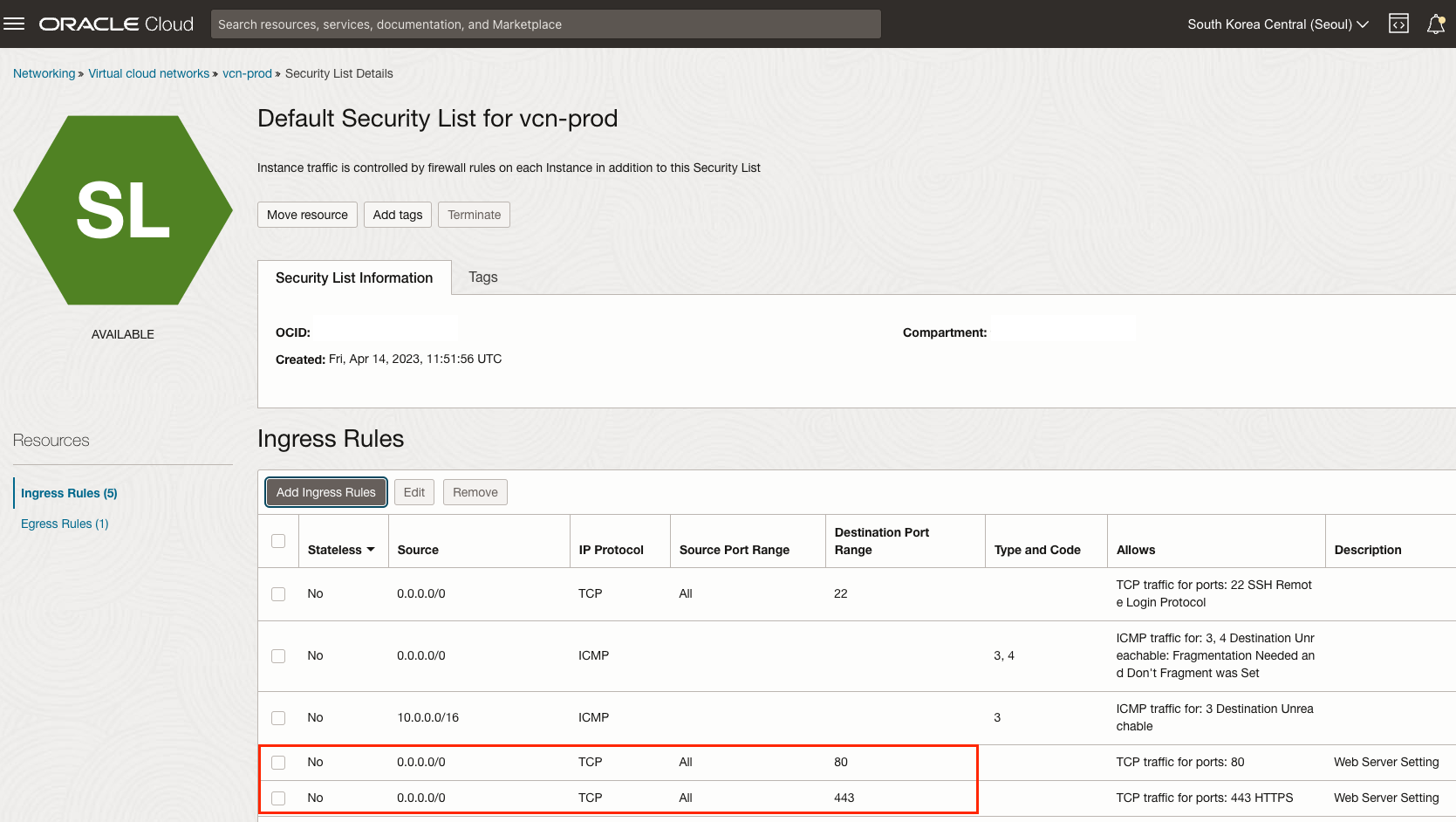Viewport: 1456px width, 822px height.
Task: Open the hamburger navigation menu
Action: point(14,24)
